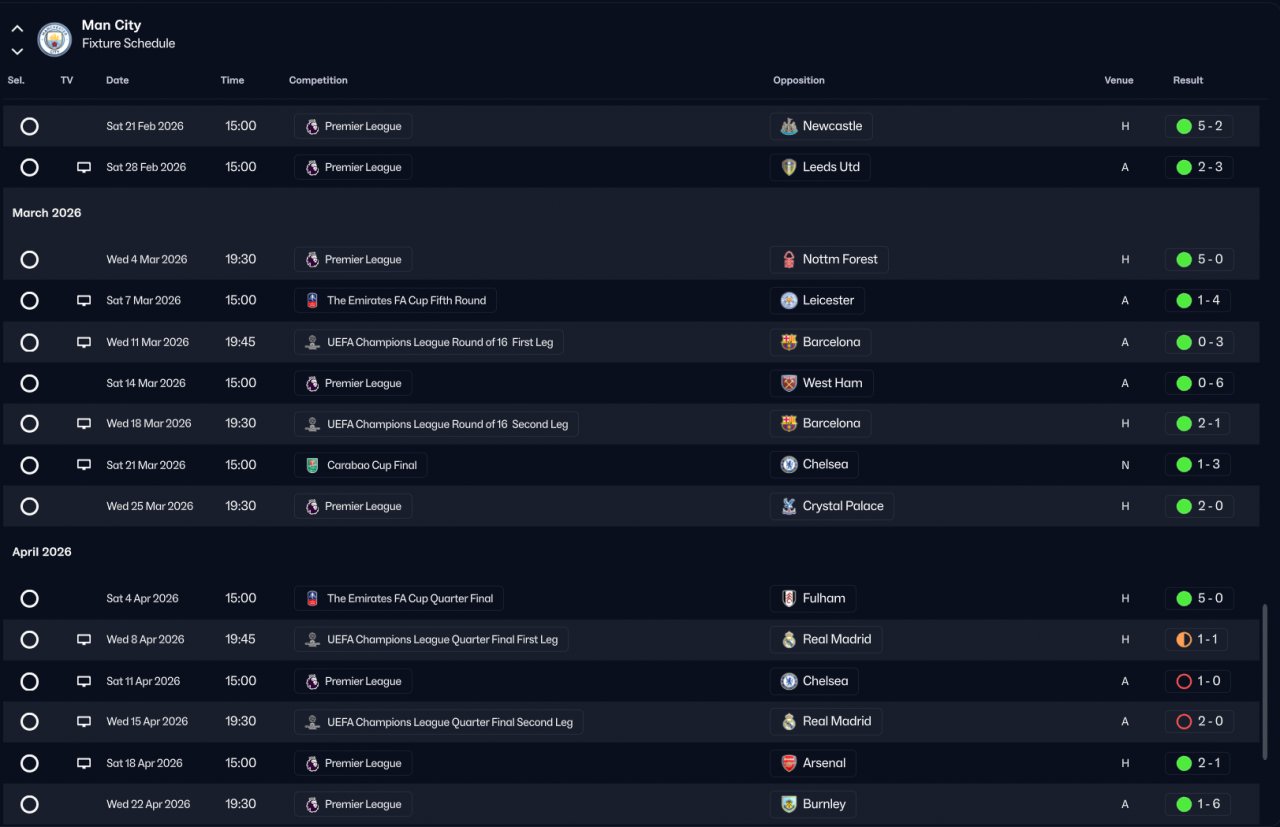The height and width of the screenshot is (827, 1280).
Task: Click Premier League icon in the Newcastle row
Action: pyautogui.click(x=312, y=126)
